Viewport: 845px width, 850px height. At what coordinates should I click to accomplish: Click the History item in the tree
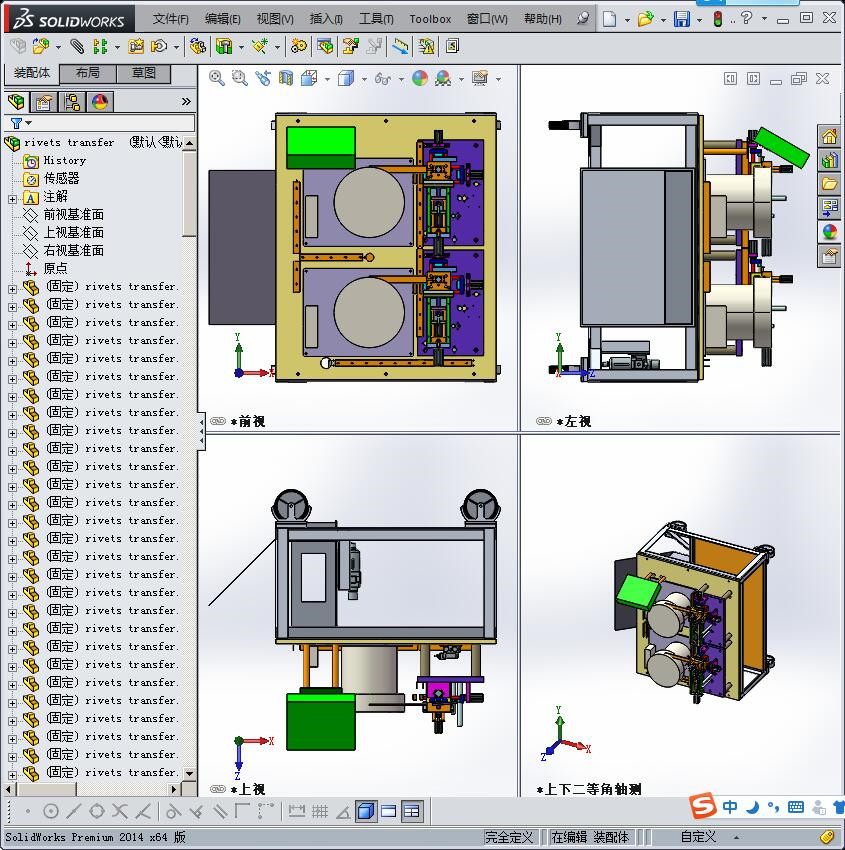64,160
